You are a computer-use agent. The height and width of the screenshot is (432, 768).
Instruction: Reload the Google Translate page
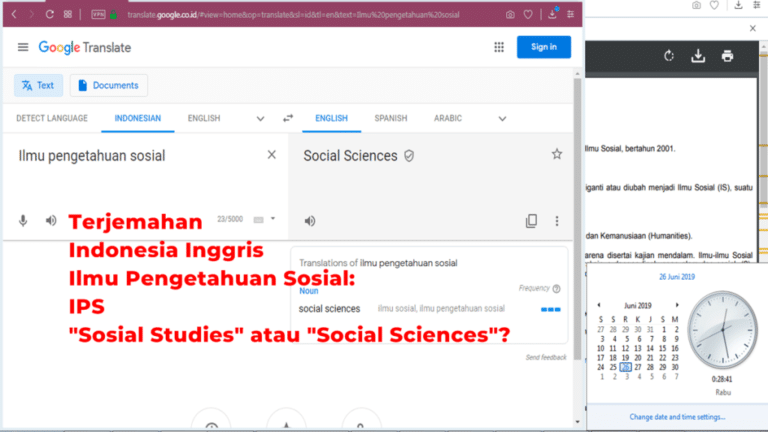coord(49,15)
